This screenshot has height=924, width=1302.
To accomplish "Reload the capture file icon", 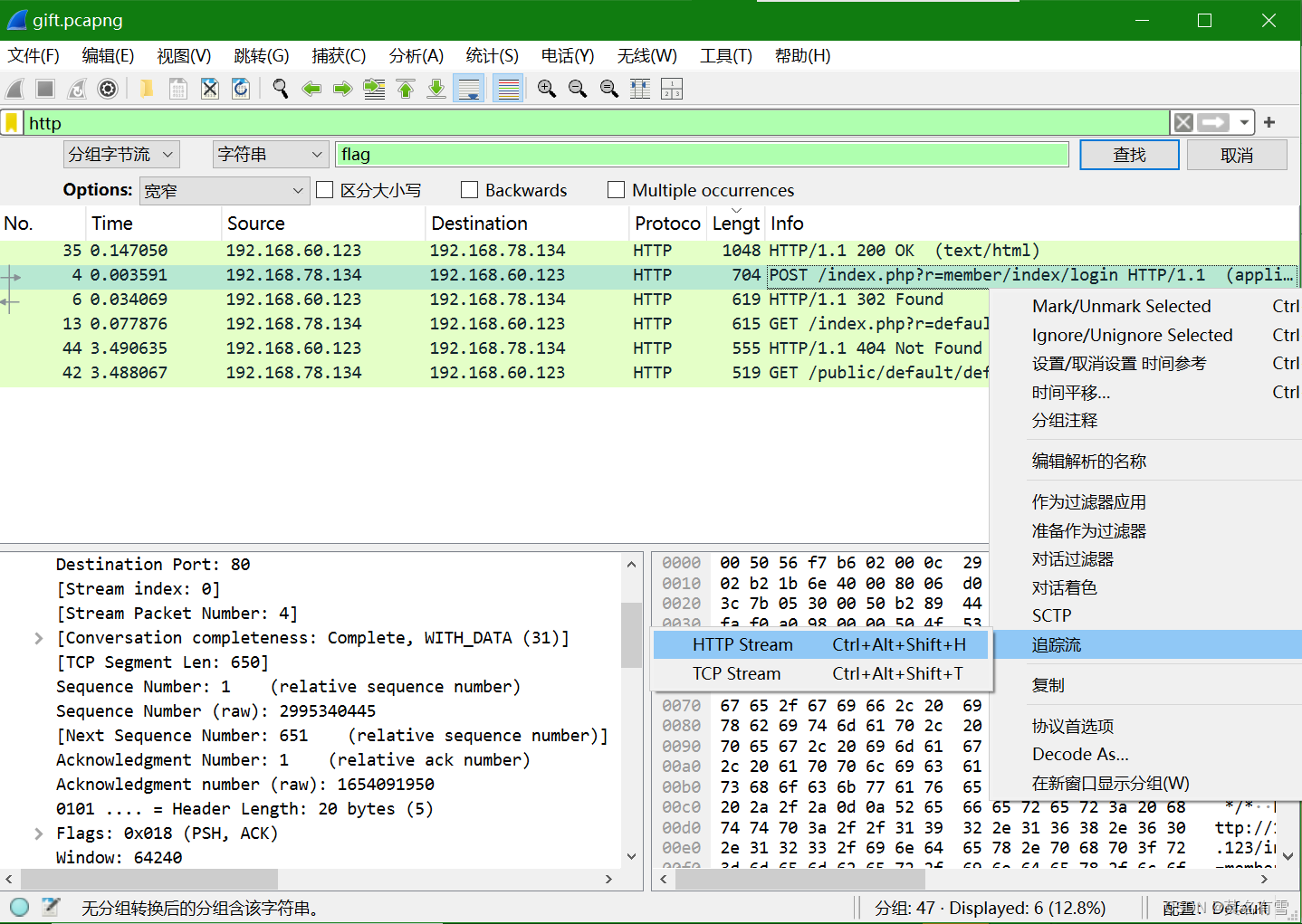I will [240, 89].
